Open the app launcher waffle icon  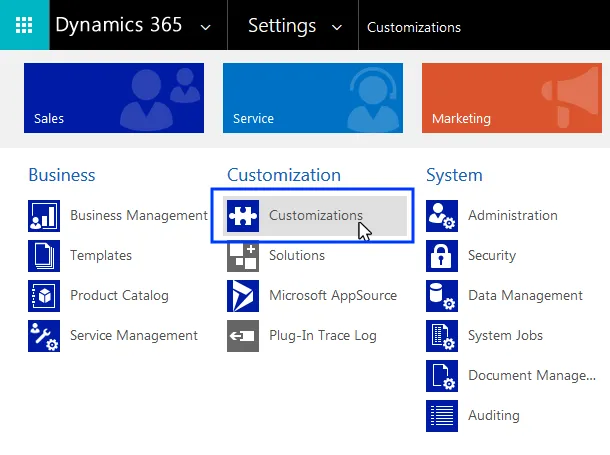24,25
